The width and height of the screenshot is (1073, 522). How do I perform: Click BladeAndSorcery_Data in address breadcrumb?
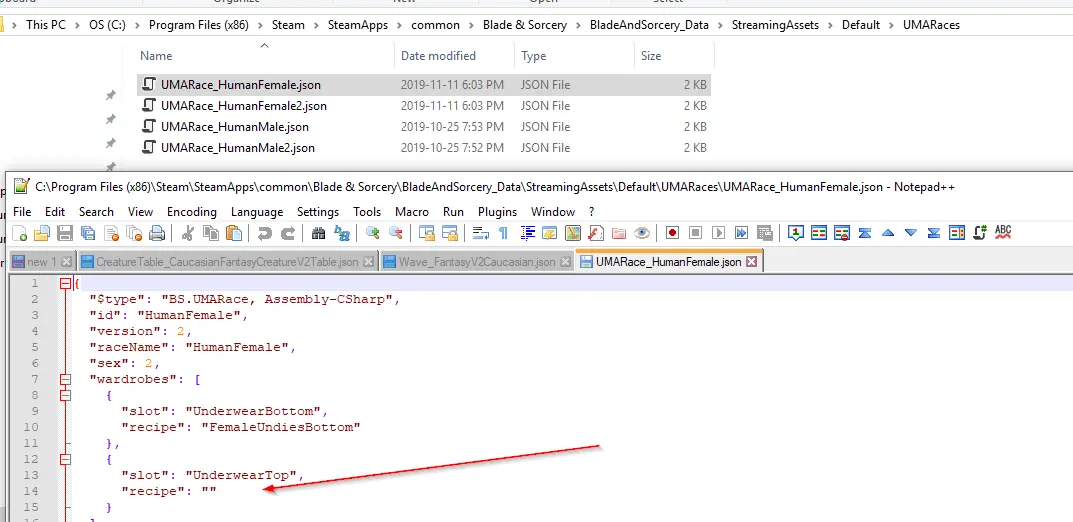[649, 25]
